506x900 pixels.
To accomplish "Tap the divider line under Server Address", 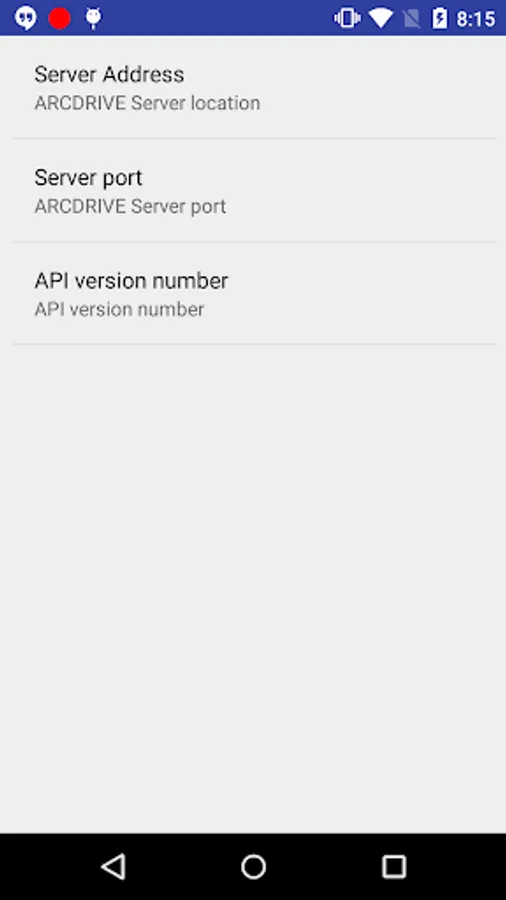I will [x=254, y=138].
